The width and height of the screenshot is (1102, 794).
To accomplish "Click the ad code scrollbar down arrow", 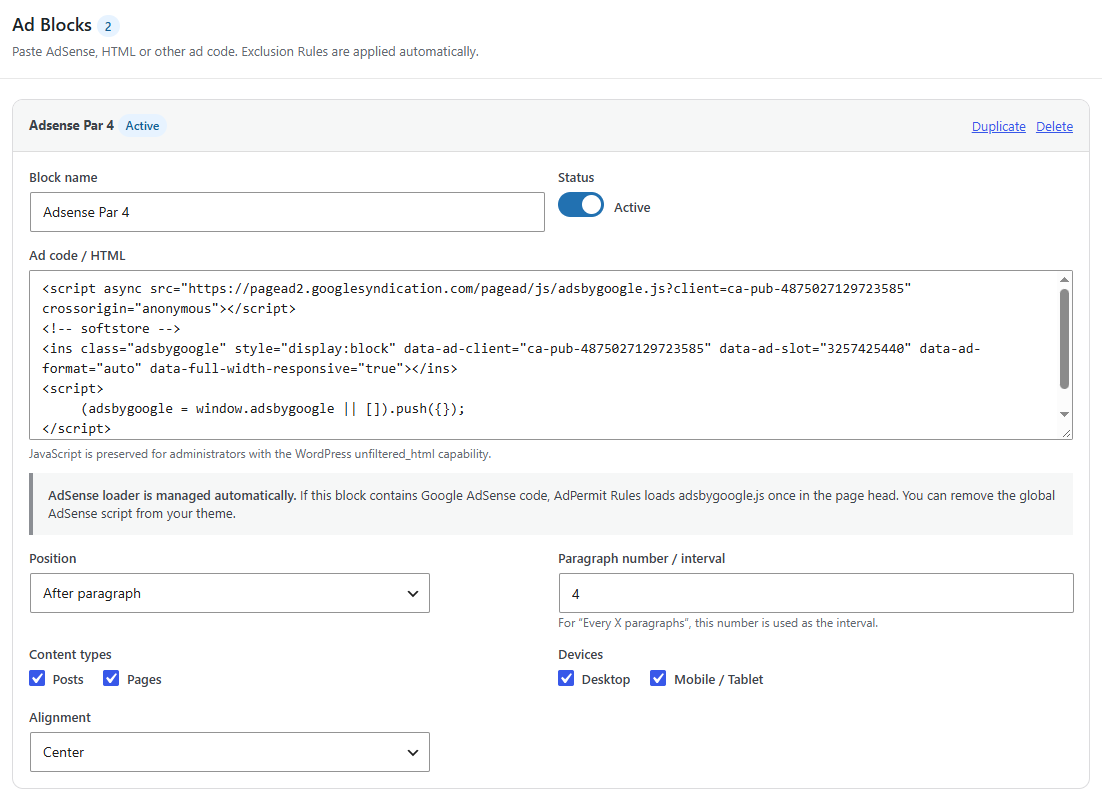I will 1064,415.
